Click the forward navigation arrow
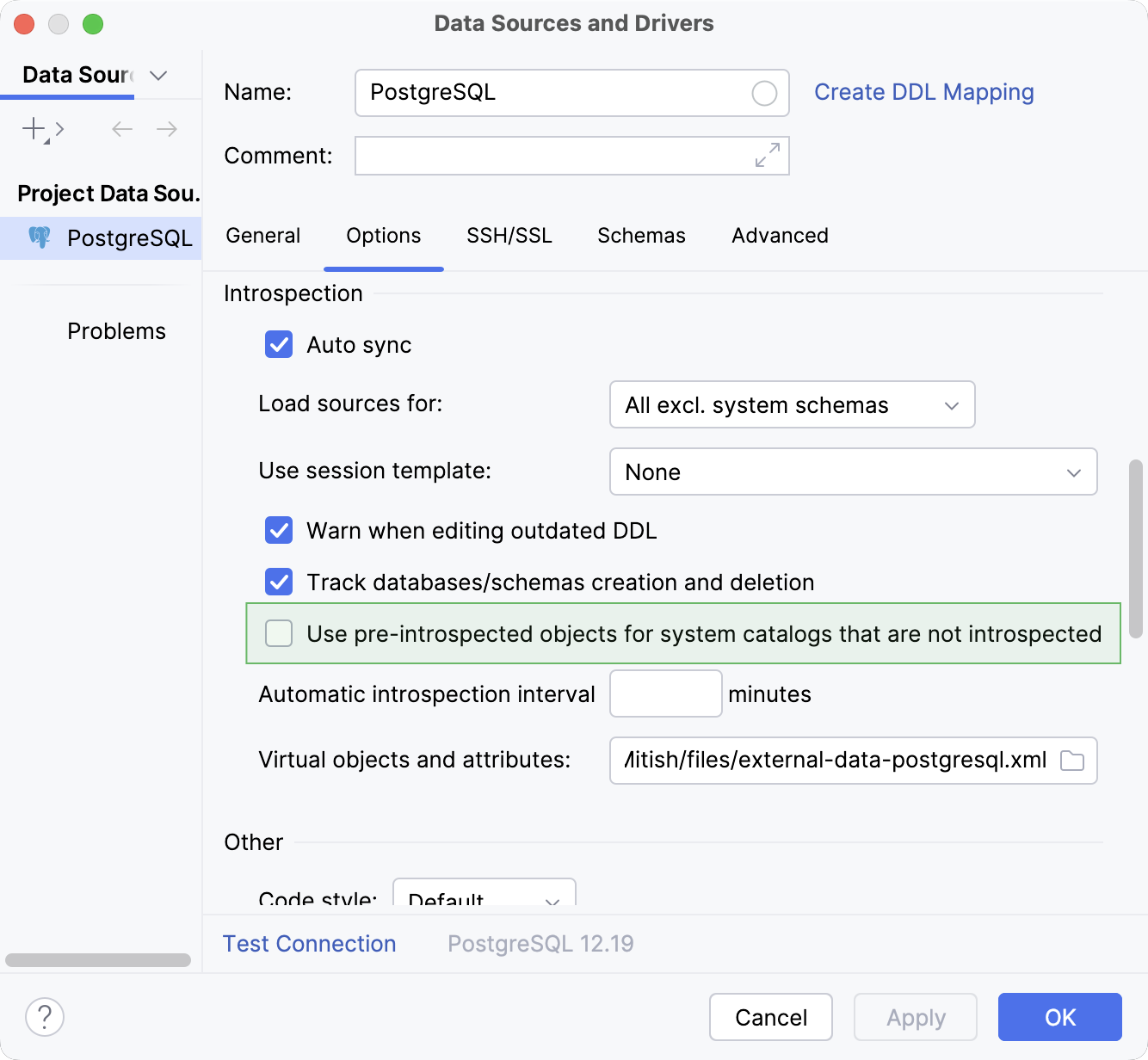The height and width of the screenshot is (1060, 1148). point(167,129)
